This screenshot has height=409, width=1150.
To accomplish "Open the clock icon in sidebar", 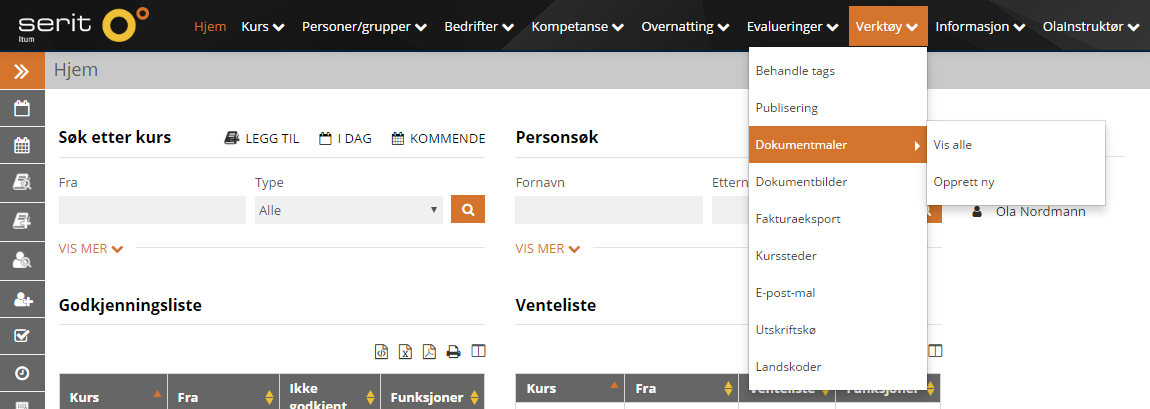I will 22,373.
